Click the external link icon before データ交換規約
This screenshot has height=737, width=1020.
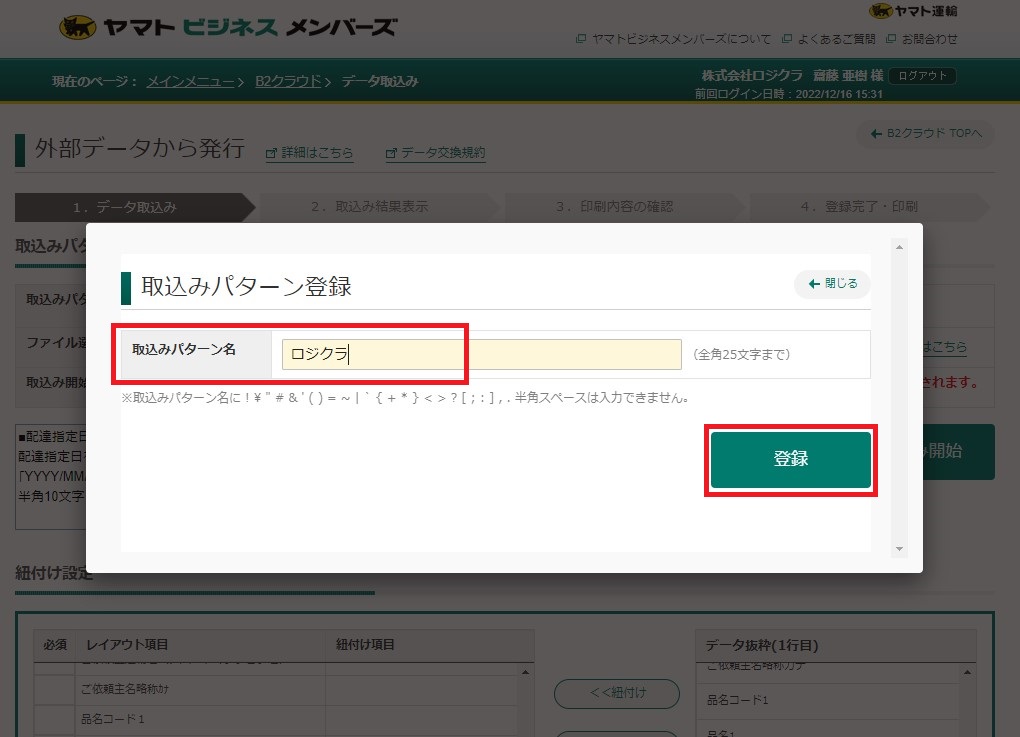click(x=390, y=154)
